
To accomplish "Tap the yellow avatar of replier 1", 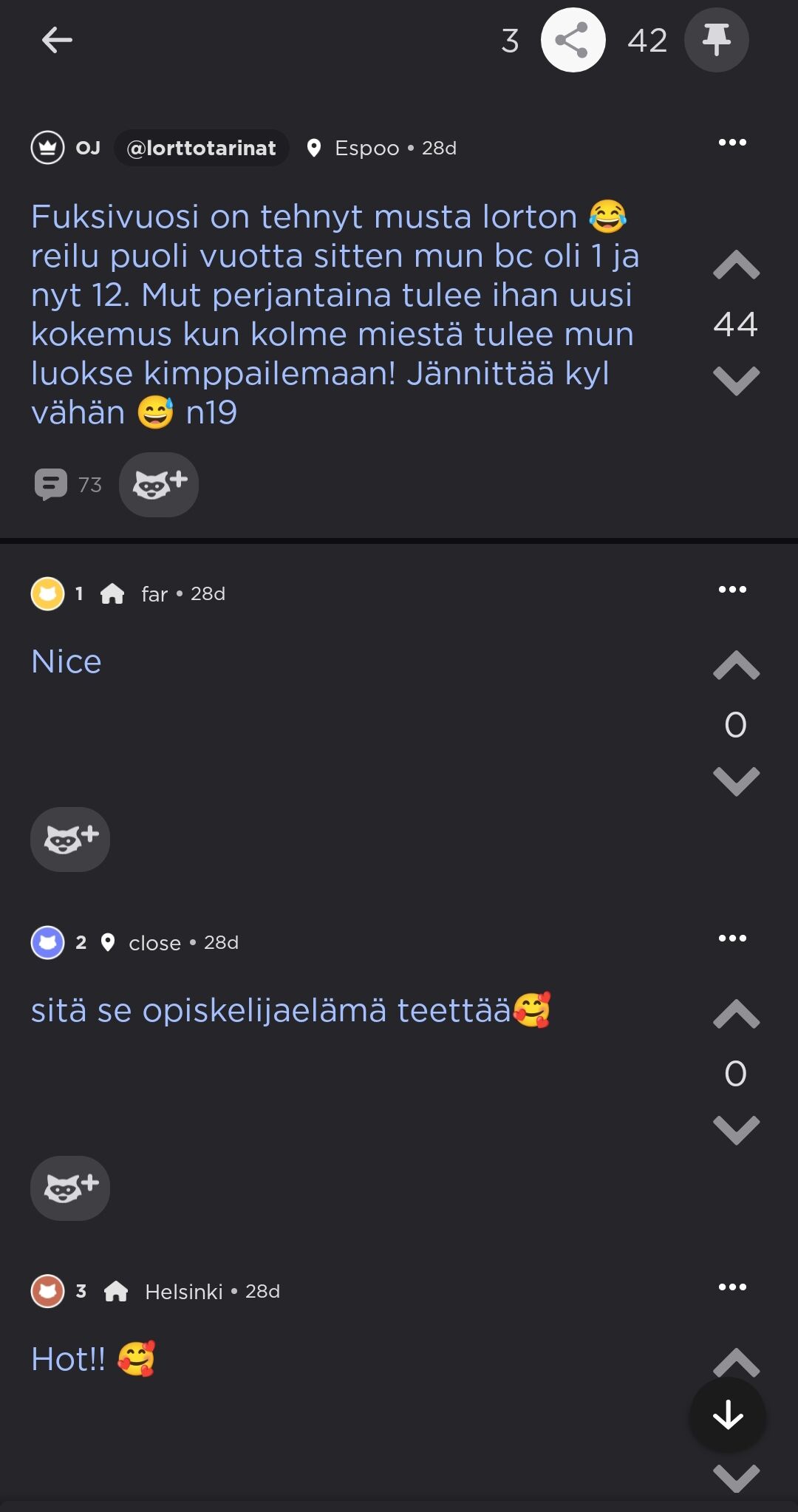I will point(47,593).
